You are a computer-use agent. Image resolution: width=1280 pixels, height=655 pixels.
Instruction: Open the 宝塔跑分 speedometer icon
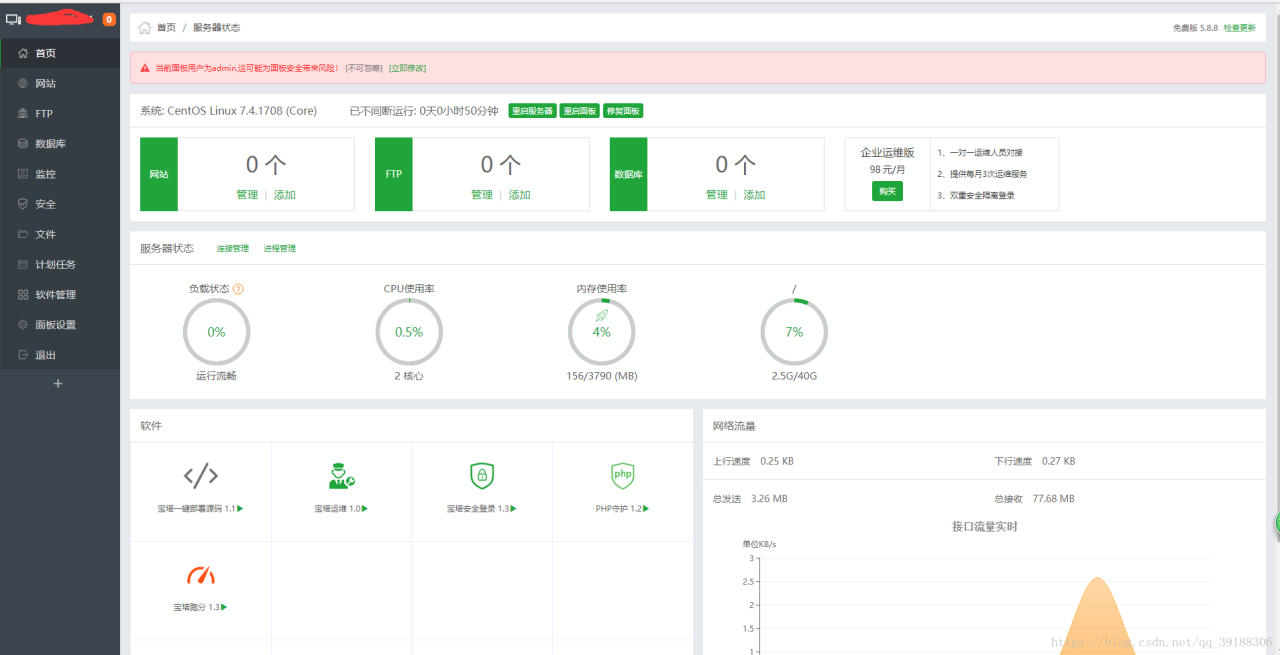(x=200, y=575)
